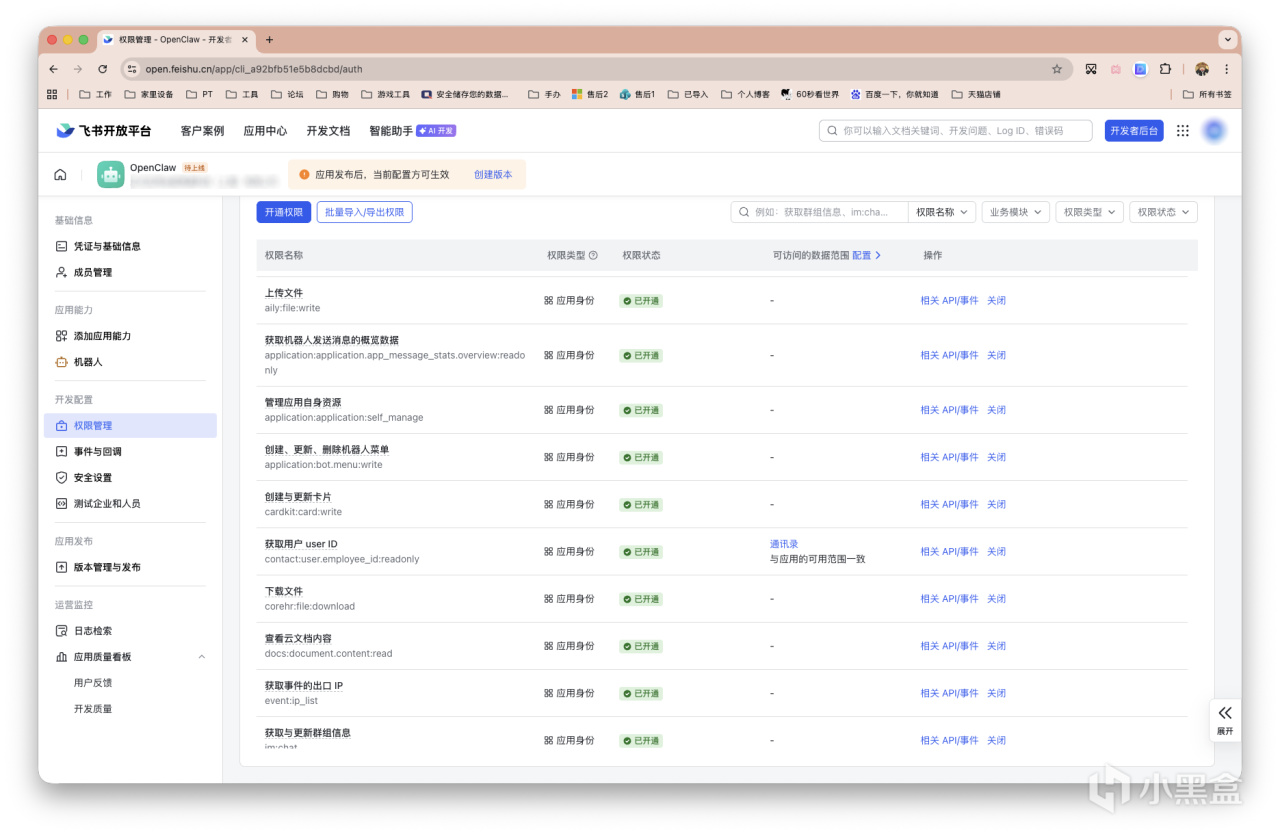Go to the home icon beside OpenClaw

pyautogui.click(x=60, y=175)
